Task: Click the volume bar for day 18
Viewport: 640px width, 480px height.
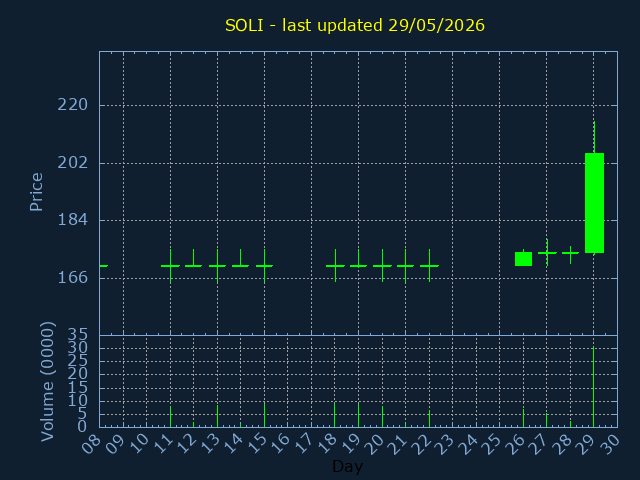Action: pos(335,415)
